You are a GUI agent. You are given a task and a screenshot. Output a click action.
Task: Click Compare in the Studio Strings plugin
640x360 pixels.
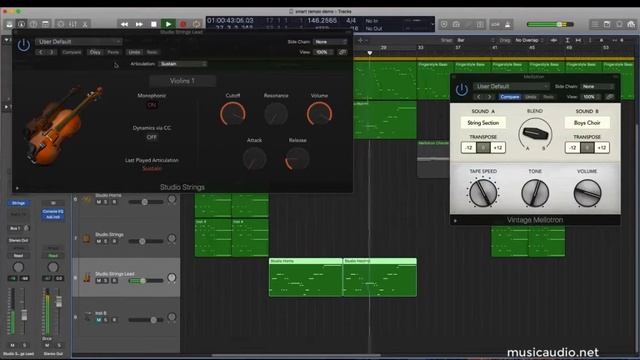(71, 52)
